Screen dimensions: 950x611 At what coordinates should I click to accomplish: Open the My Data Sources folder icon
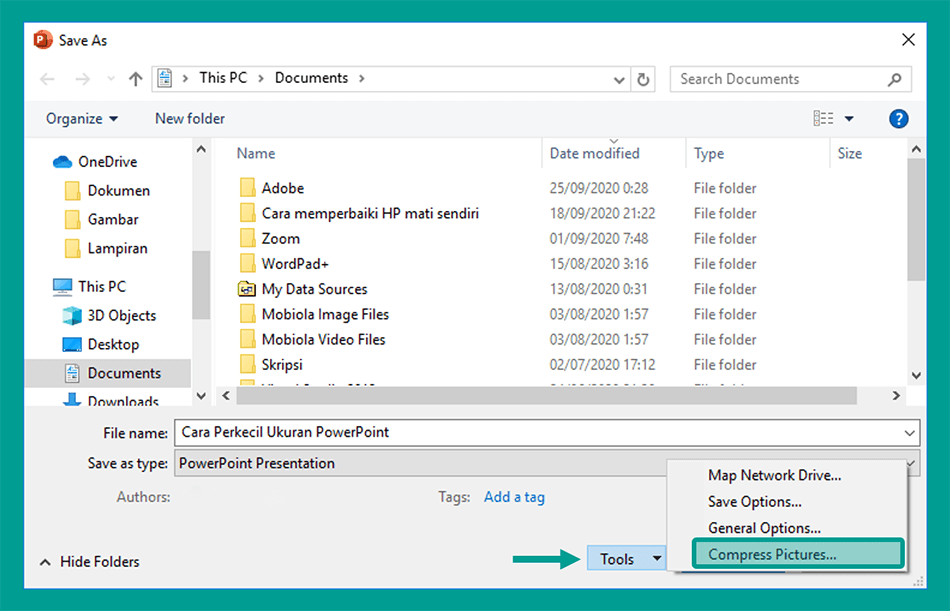coord(247,289)
